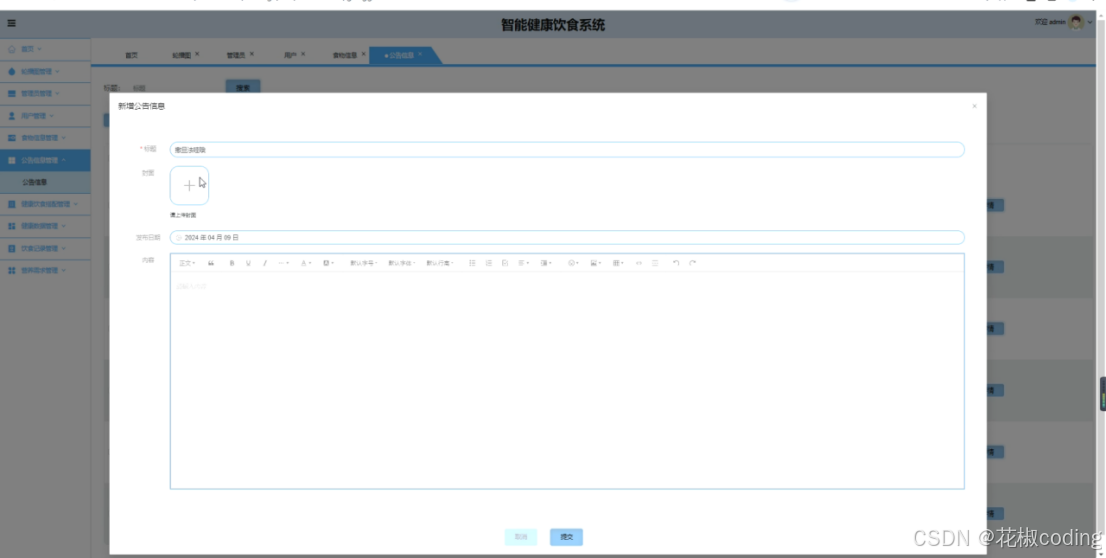Close the 管理员 tab
The image size is (1106, 558).
pyautogui.click(x=252, y=54)
